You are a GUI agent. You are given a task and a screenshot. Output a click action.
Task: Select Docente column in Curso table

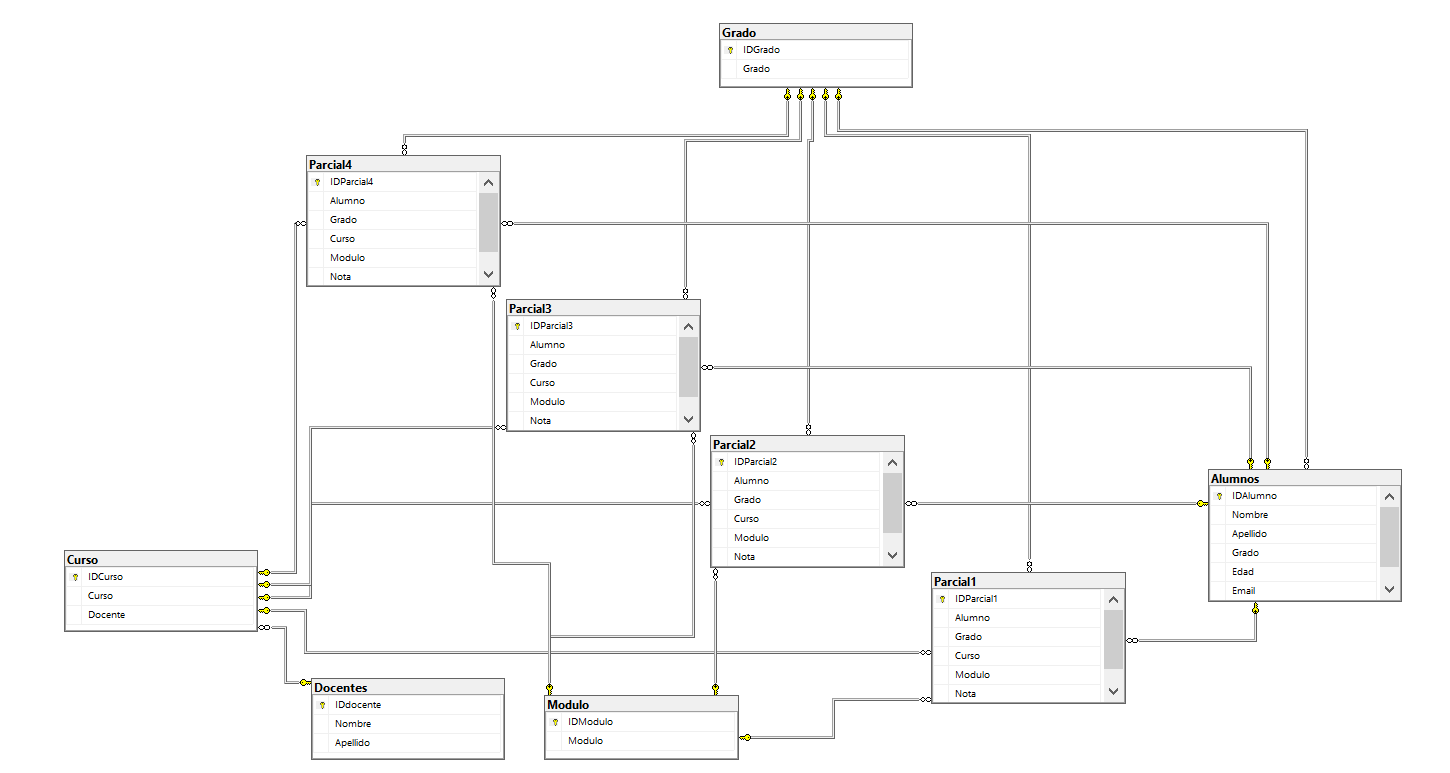[x=161, y=615]
